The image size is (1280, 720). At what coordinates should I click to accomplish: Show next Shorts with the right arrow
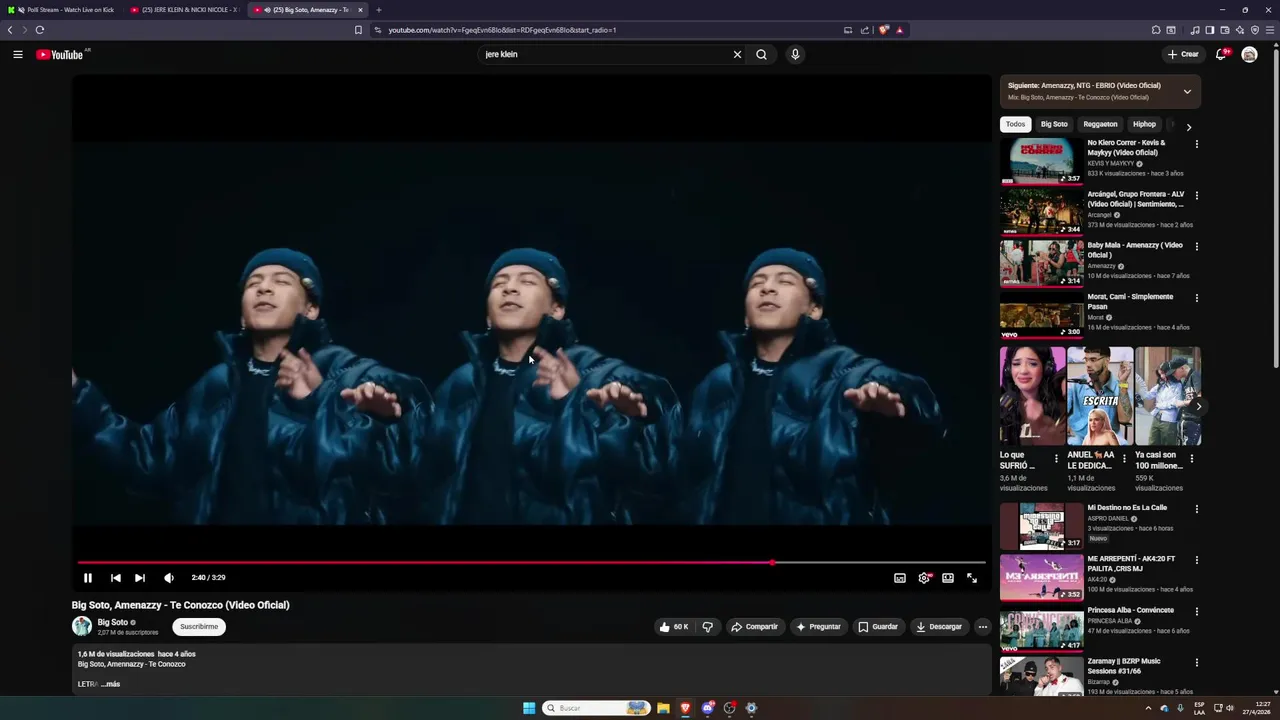click(1198, 406)
